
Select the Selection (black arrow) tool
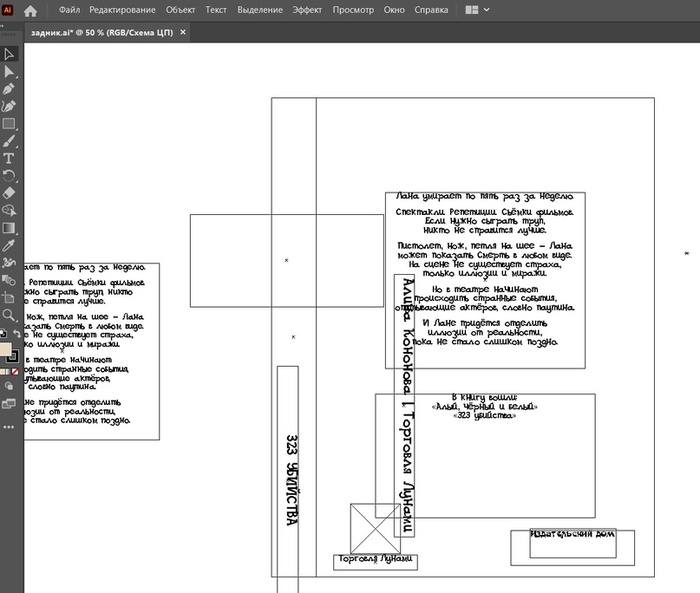[x=8, y=54]
